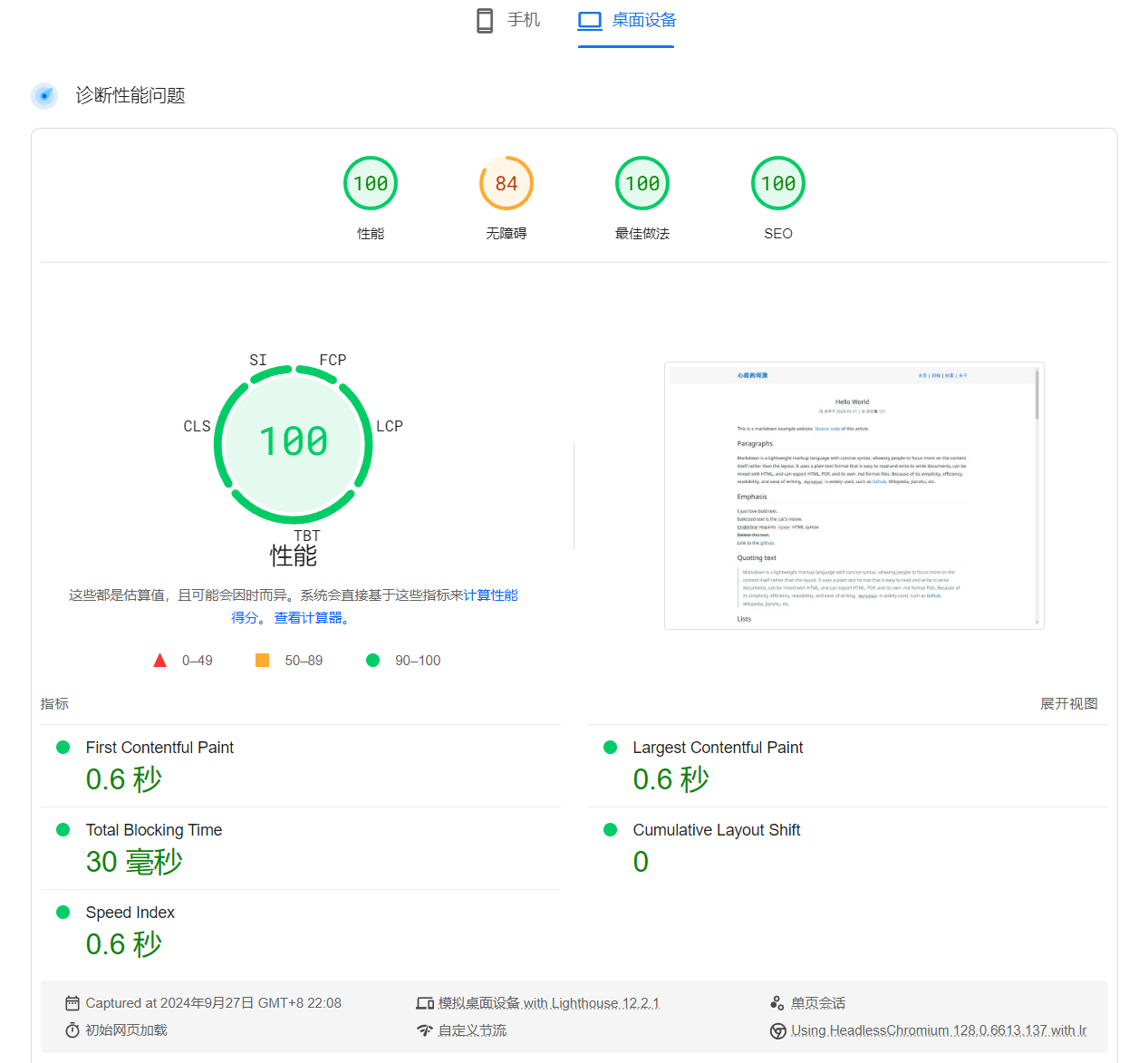Click the 性能 score gauge showing 100

pos(371,184)
